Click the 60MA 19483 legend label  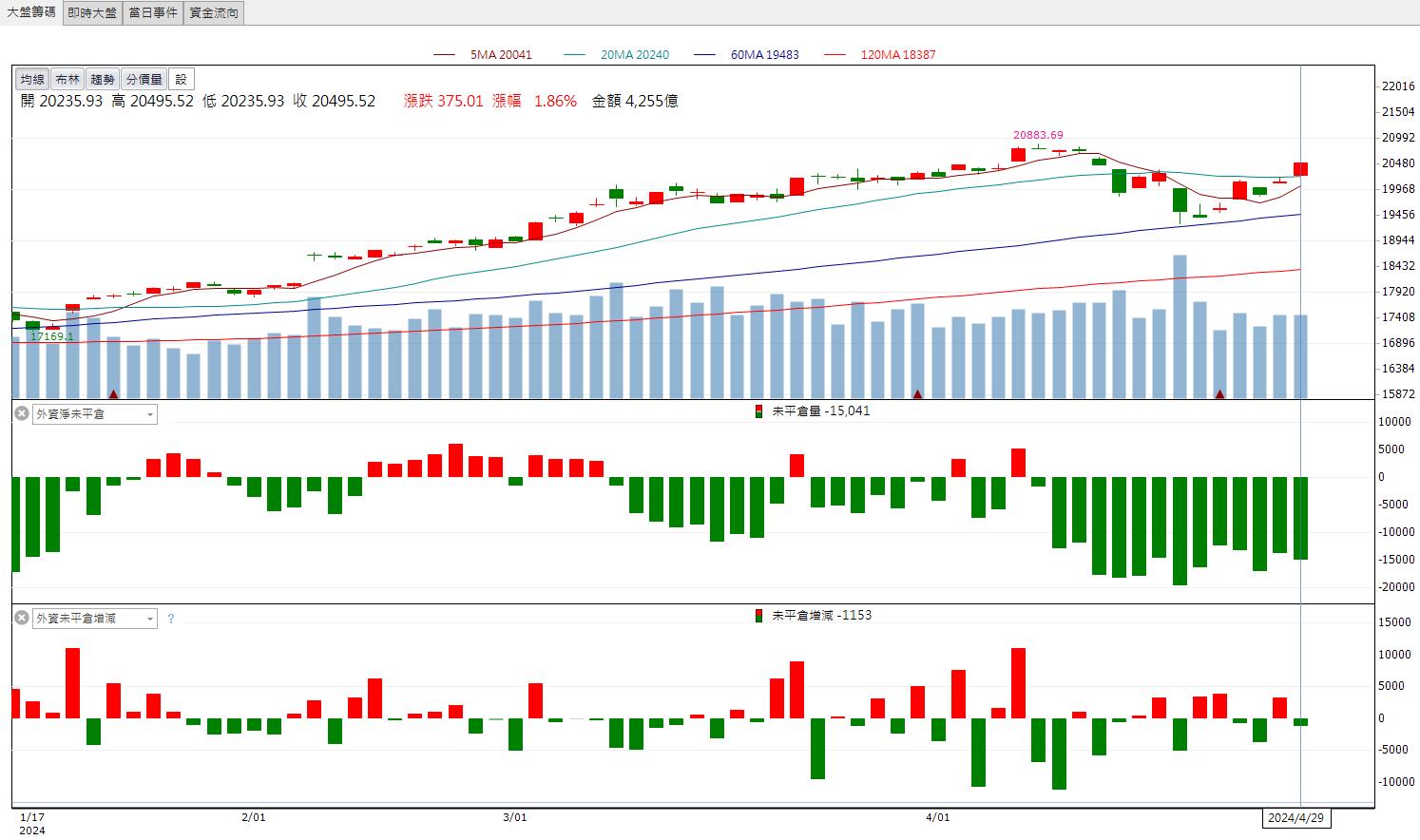tap(765, 55)
